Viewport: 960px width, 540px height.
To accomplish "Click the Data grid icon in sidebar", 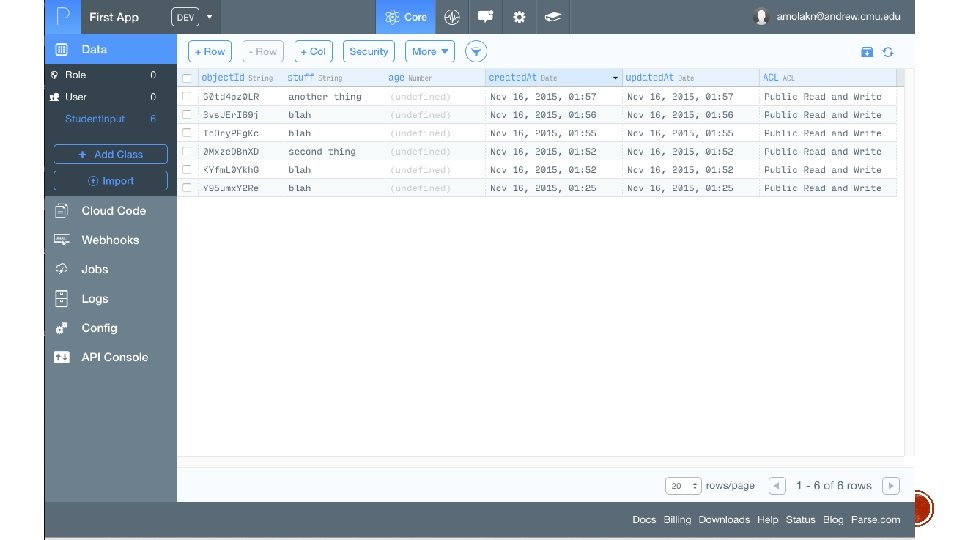I will coord(61,49).
